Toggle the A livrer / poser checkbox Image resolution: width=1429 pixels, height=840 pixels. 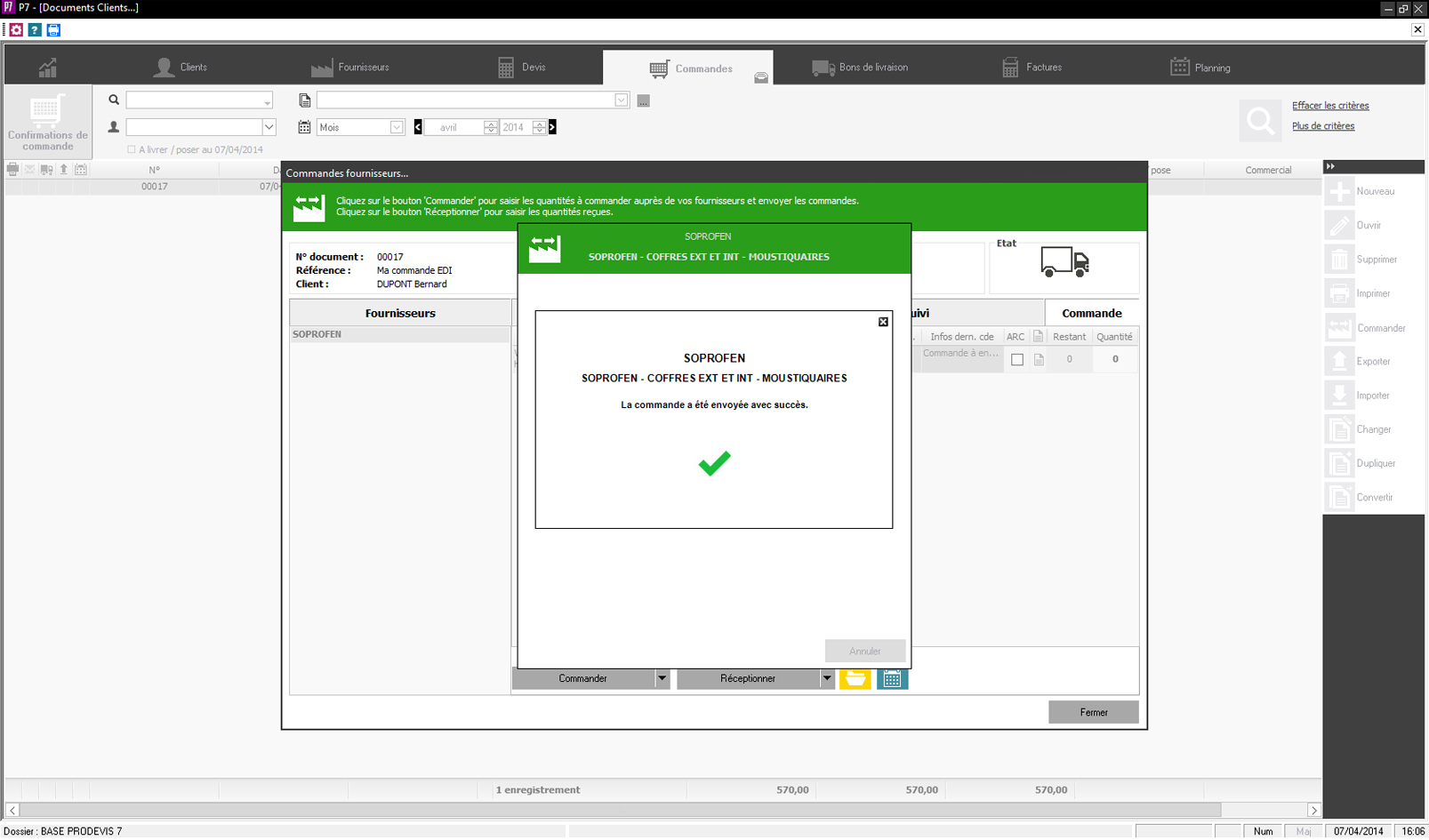[x=132, y=149]
